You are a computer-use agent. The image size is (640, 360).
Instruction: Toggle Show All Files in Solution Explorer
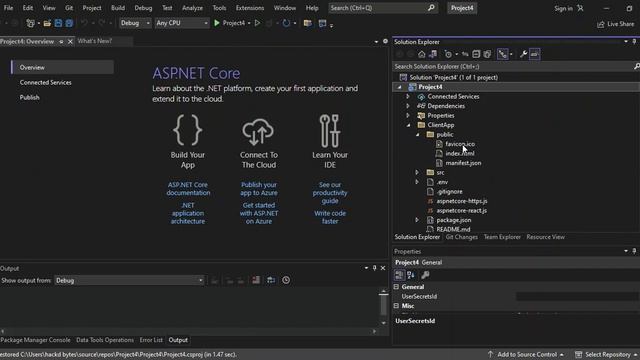487,54
